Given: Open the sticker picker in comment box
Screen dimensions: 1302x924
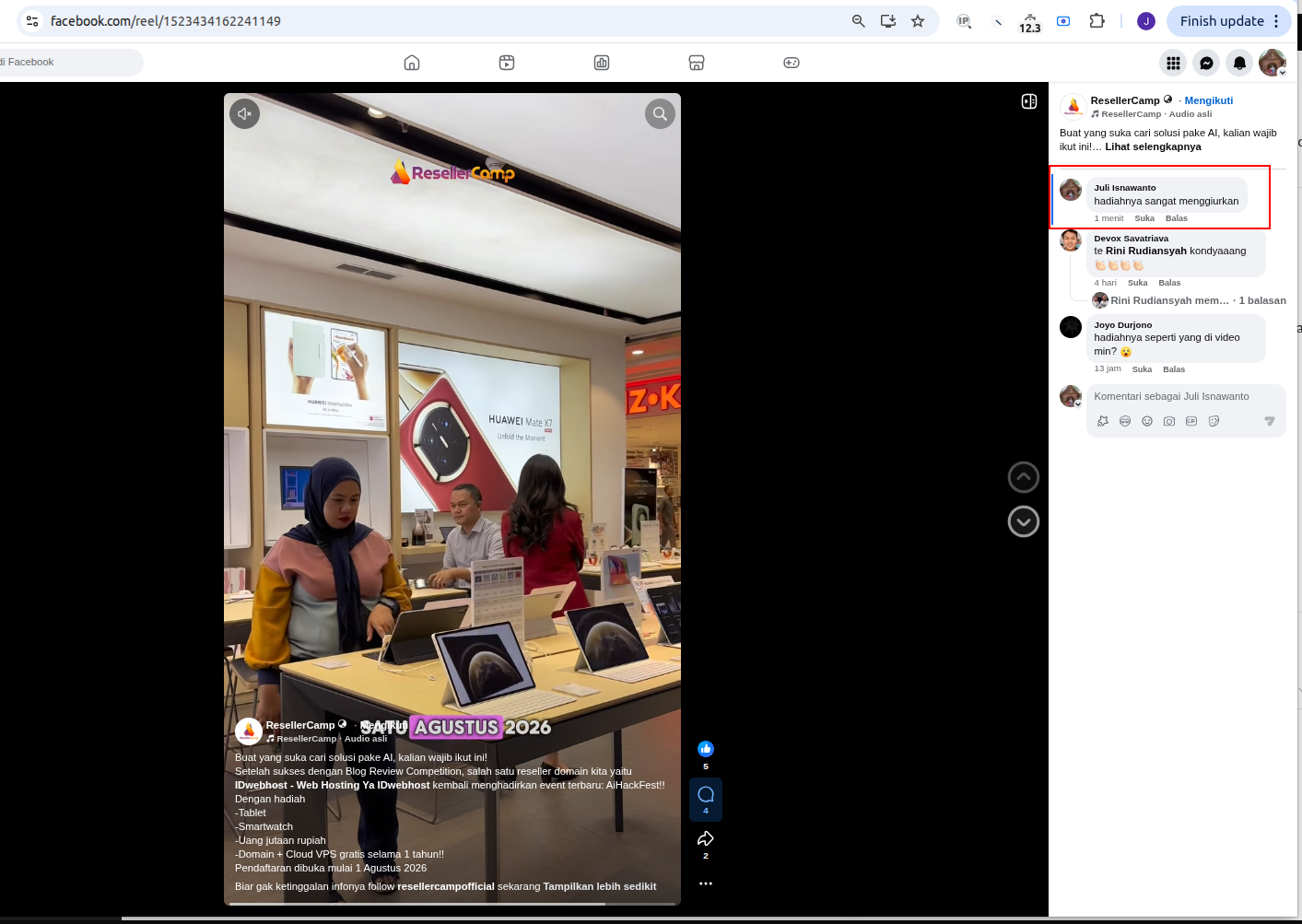Looking at the screenshot, I should pyautogui.click(x=1214, y=421).
